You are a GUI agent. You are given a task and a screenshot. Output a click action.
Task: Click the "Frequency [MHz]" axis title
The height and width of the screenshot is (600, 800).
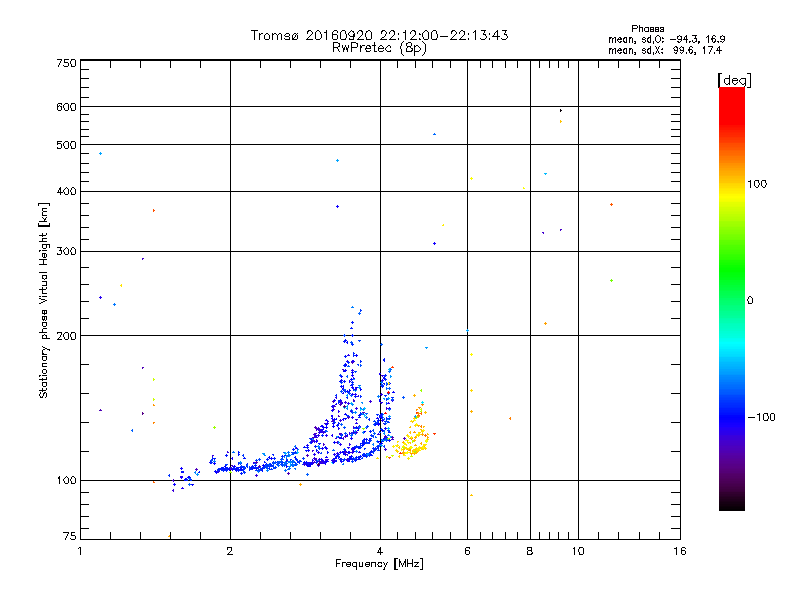pos(379,564)
